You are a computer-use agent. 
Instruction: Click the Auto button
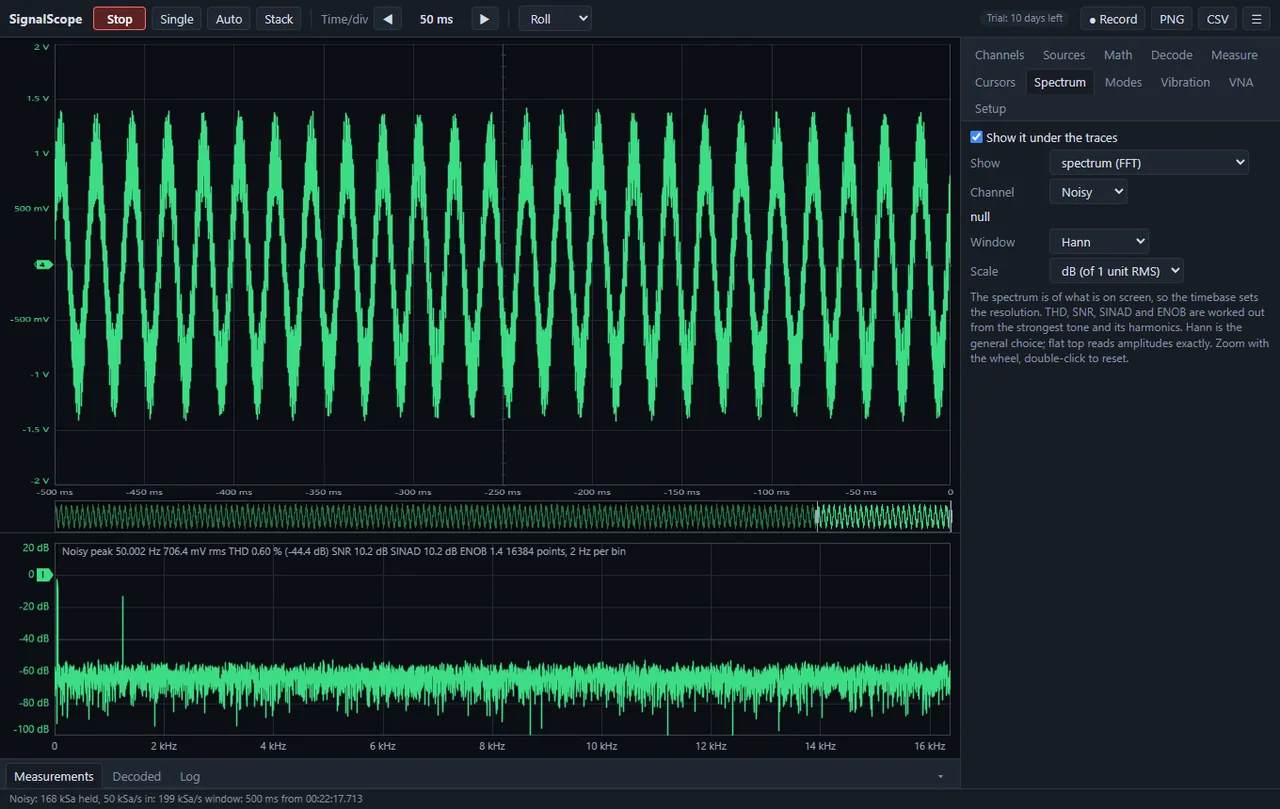coord(229,19)
